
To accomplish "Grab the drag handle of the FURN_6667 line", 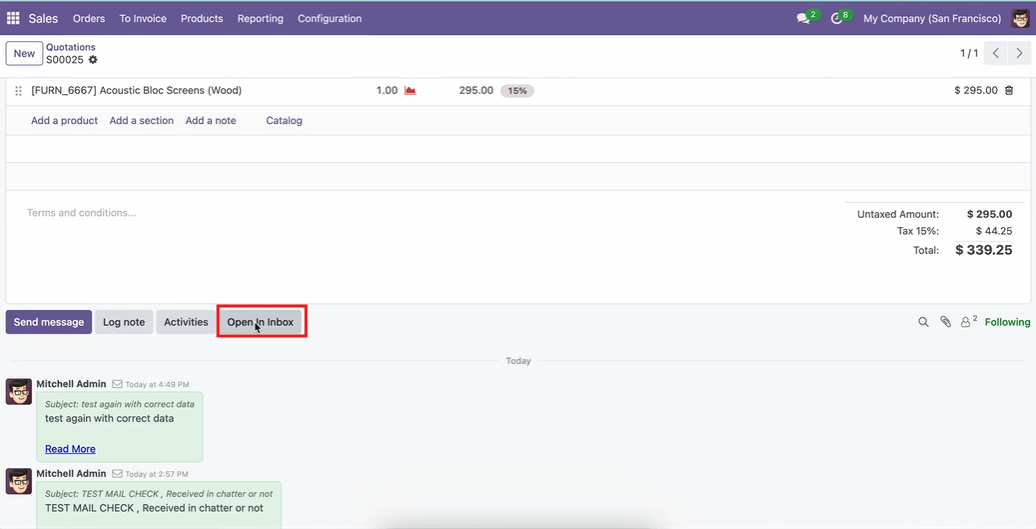I will pyautogui.click(x=18, y=90).
